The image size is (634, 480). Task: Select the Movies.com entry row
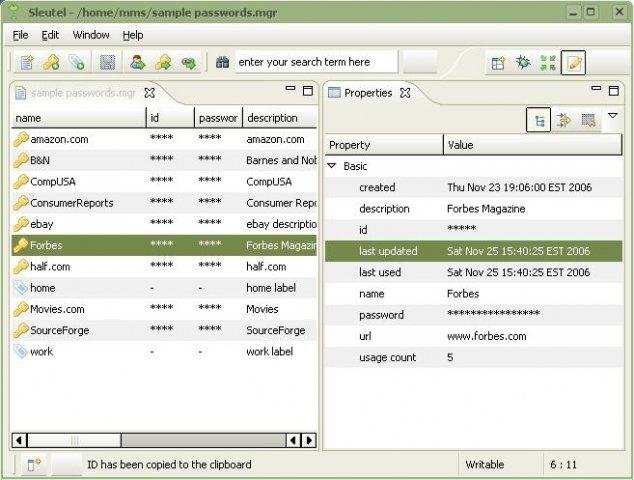tap(164, 309)
